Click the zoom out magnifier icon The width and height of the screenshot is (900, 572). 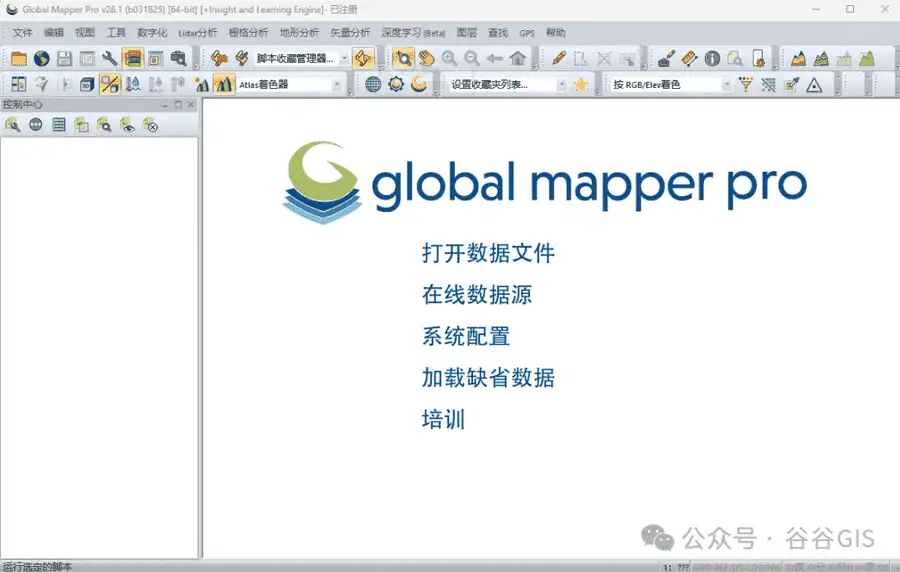(x=472, y=58)
